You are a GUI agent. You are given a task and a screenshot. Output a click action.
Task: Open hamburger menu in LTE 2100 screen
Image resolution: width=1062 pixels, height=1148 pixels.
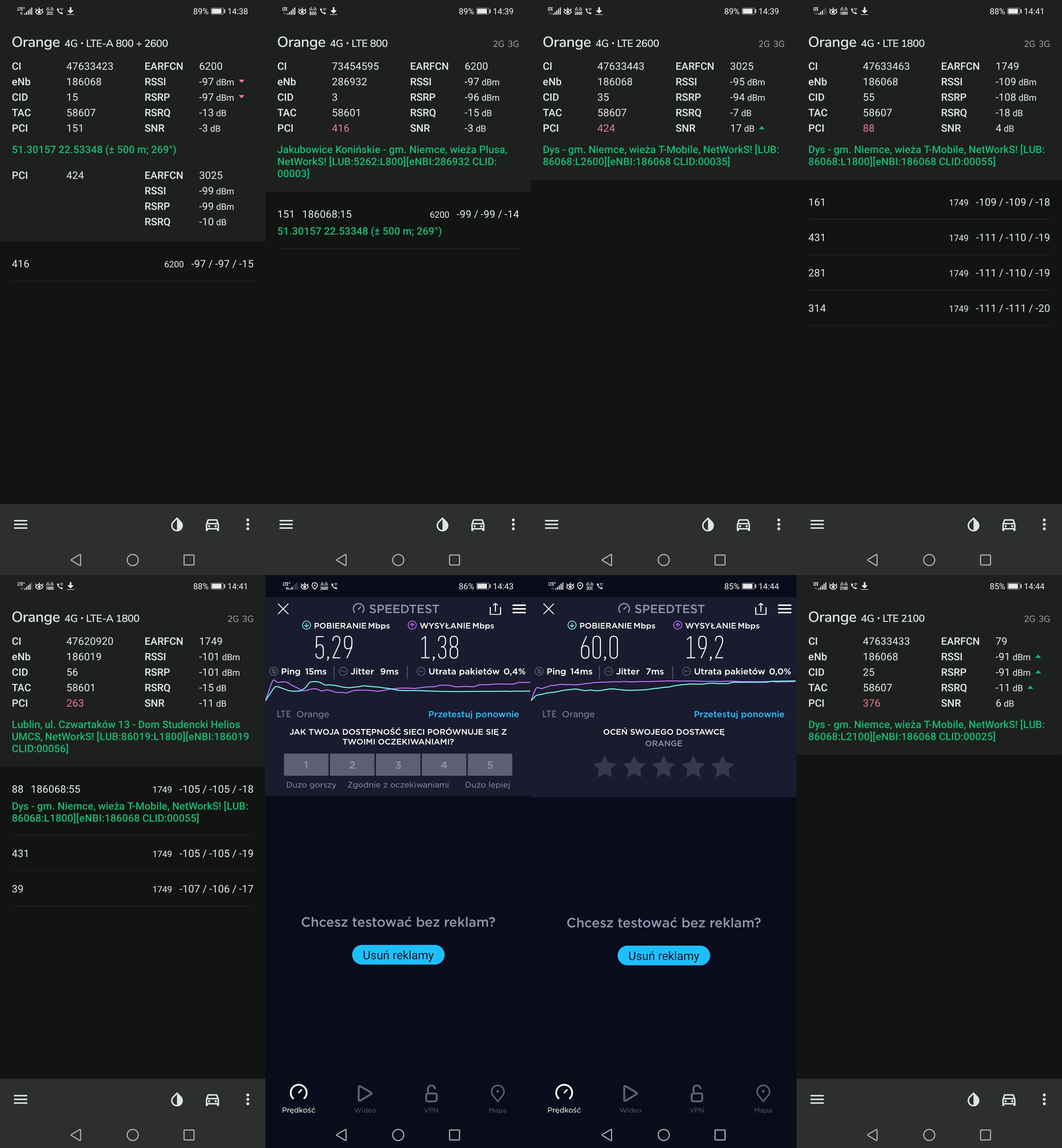point(817,1099)
